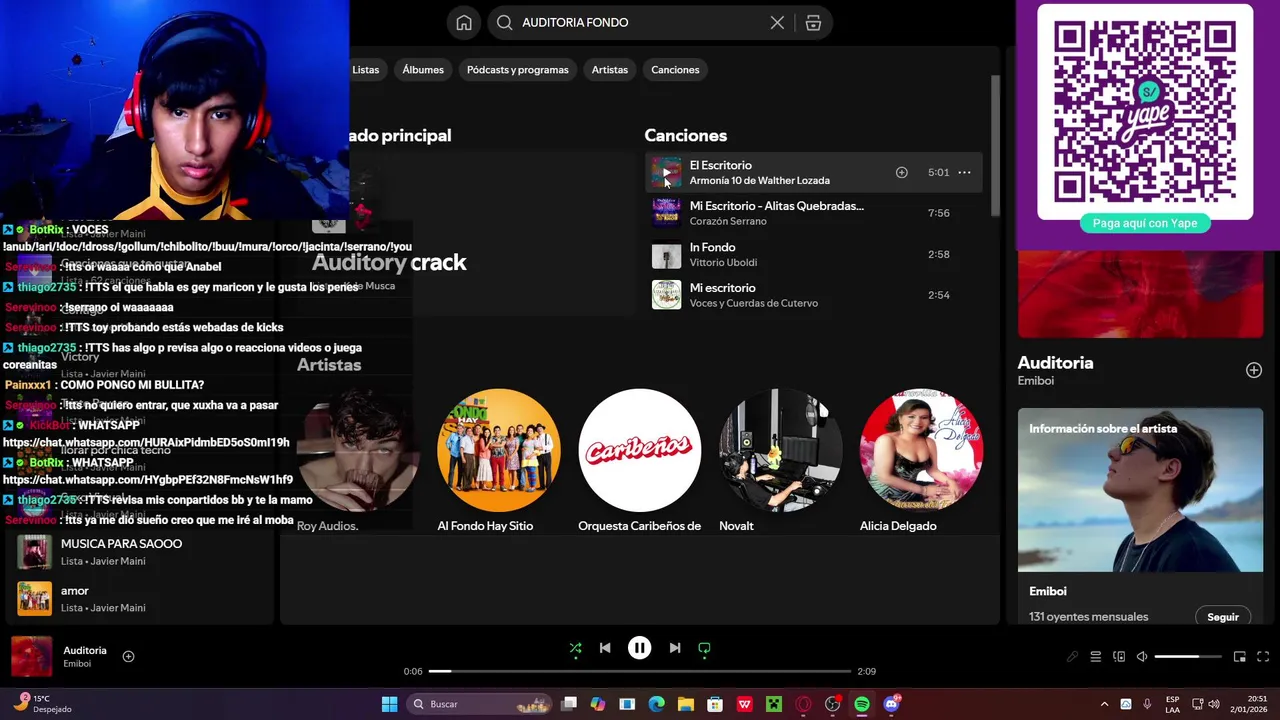
Task: Adjust Spotify volume slider
Action: pos(1188,657)
